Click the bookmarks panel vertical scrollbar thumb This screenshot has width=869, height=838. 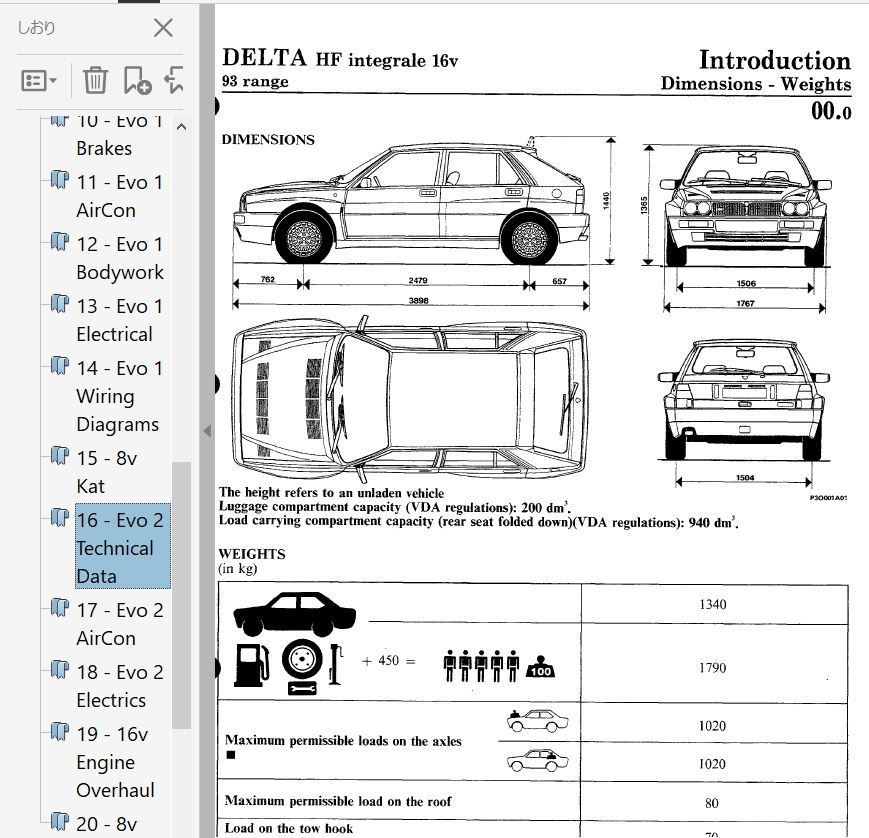[x=181, y=595]
